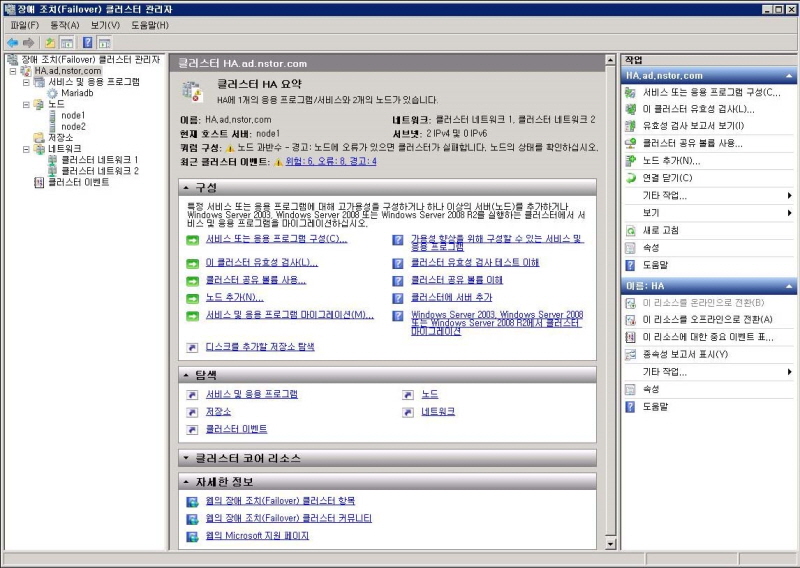Viewport: 800px width, 568px height.
Task: Collapse the 서비스 및 응용 프로그램 tree node
Action: pyautogui.click(x=26, y=82)
